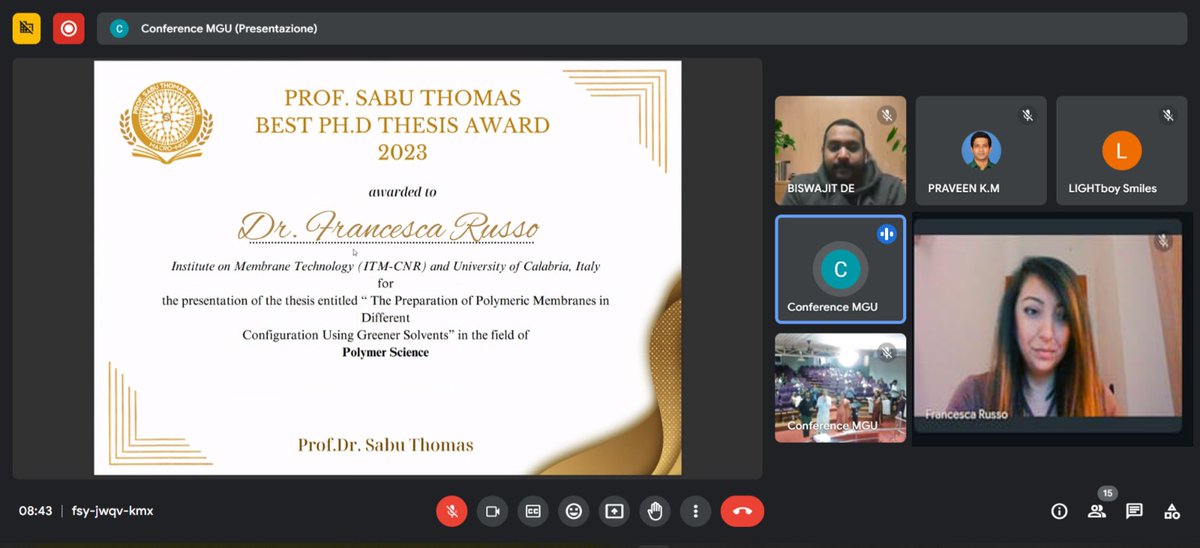Click muted mic icon on BISWAJIT DE tile

click(886, 116)
